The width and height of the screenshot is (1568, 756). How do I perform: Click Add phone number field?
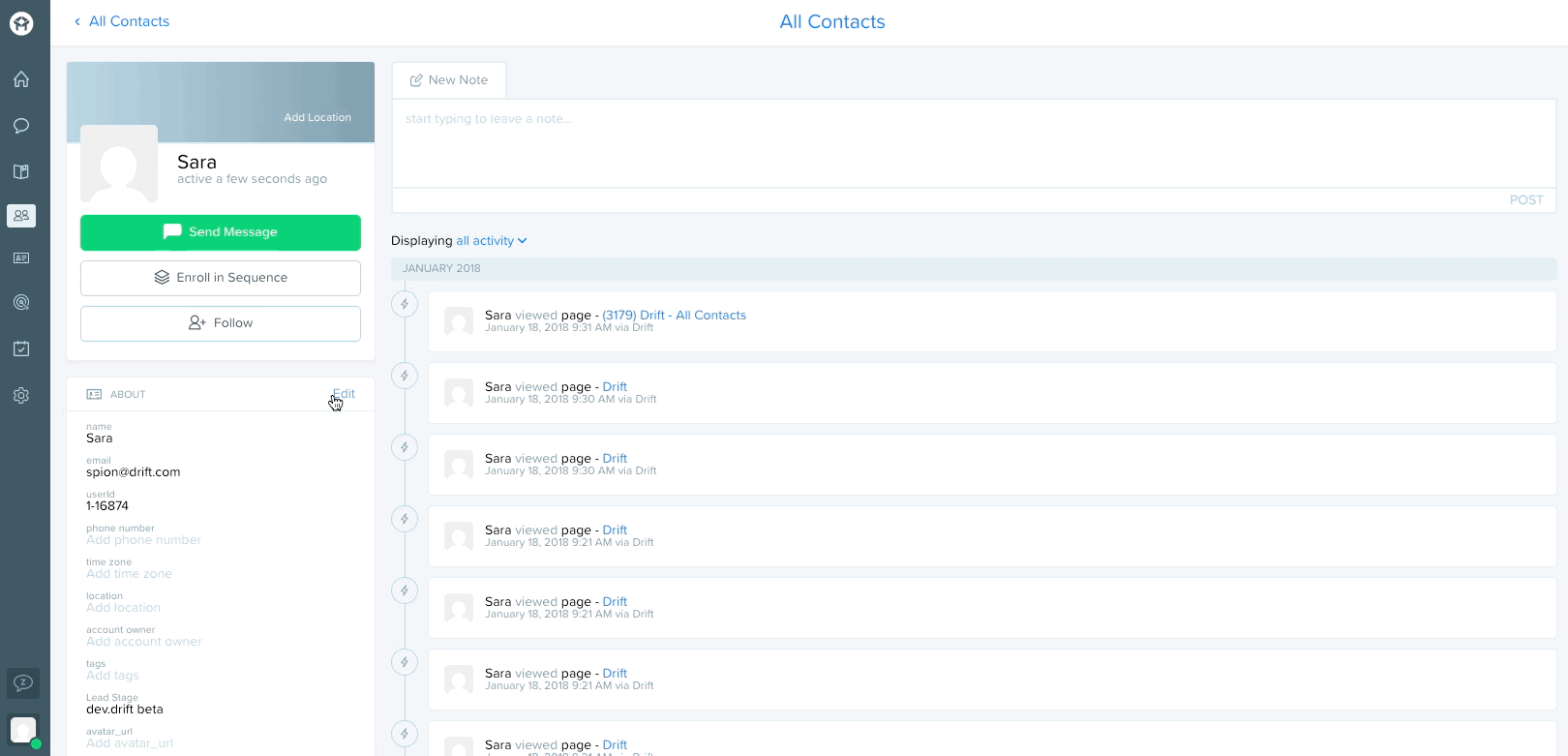coord(143,540)
